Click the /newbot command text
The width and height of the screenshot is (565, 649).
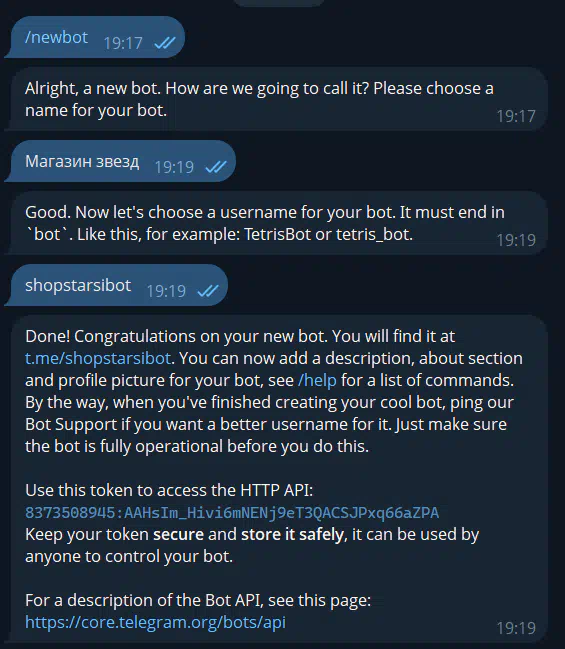pyautogui.click(x=56, y=38)
